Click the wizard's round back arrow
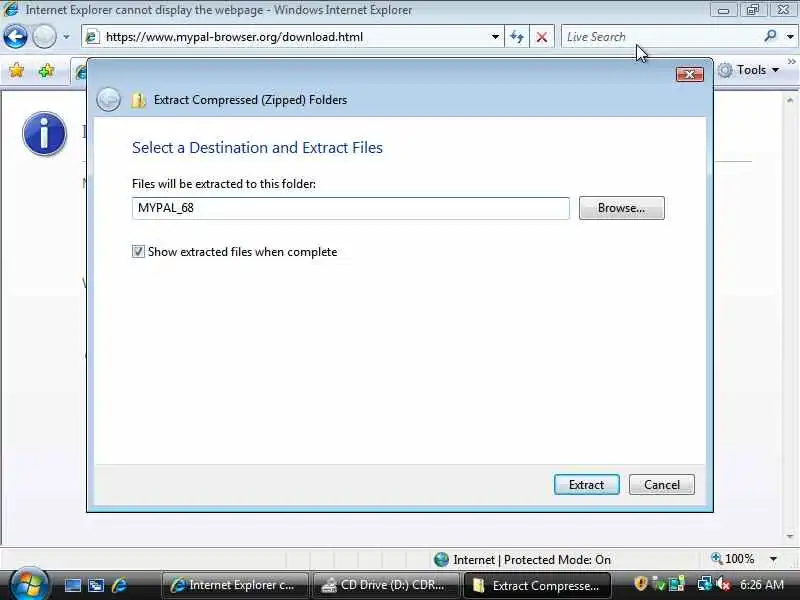Screen dimensions: 800x600 coord(109,99)
